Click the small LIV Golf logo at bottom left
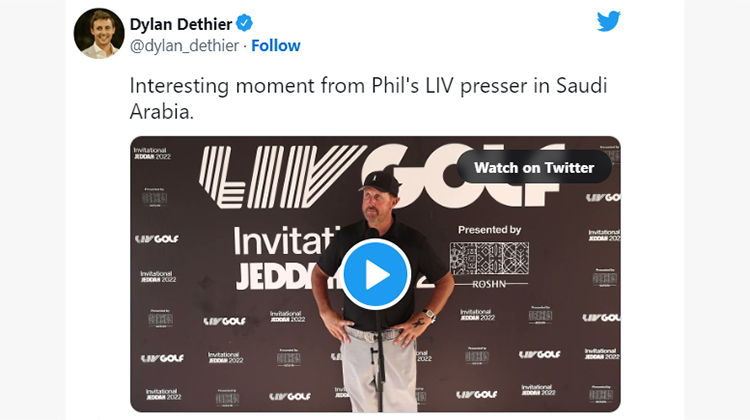This screenshot has height=420, width=750. point(162,358)
